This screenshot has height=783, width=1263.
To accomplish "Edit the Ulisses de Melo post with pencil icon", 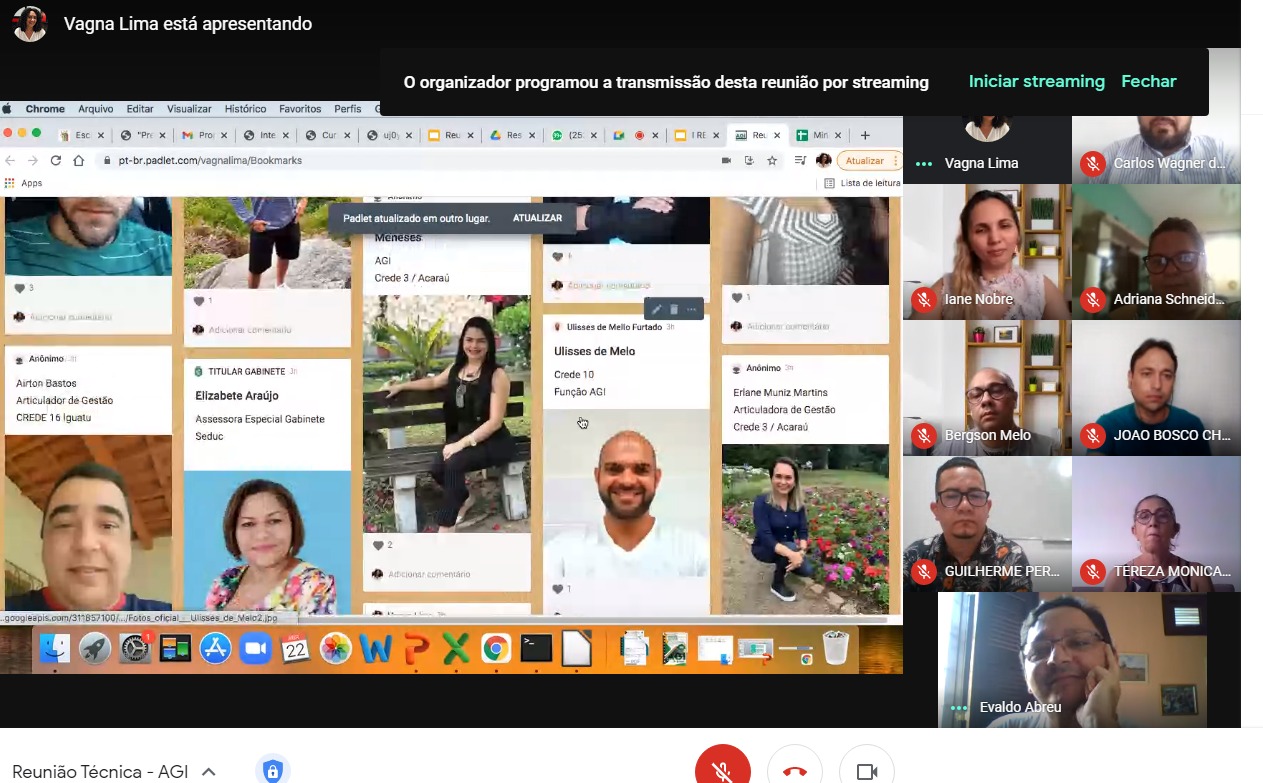I will 656,309.
